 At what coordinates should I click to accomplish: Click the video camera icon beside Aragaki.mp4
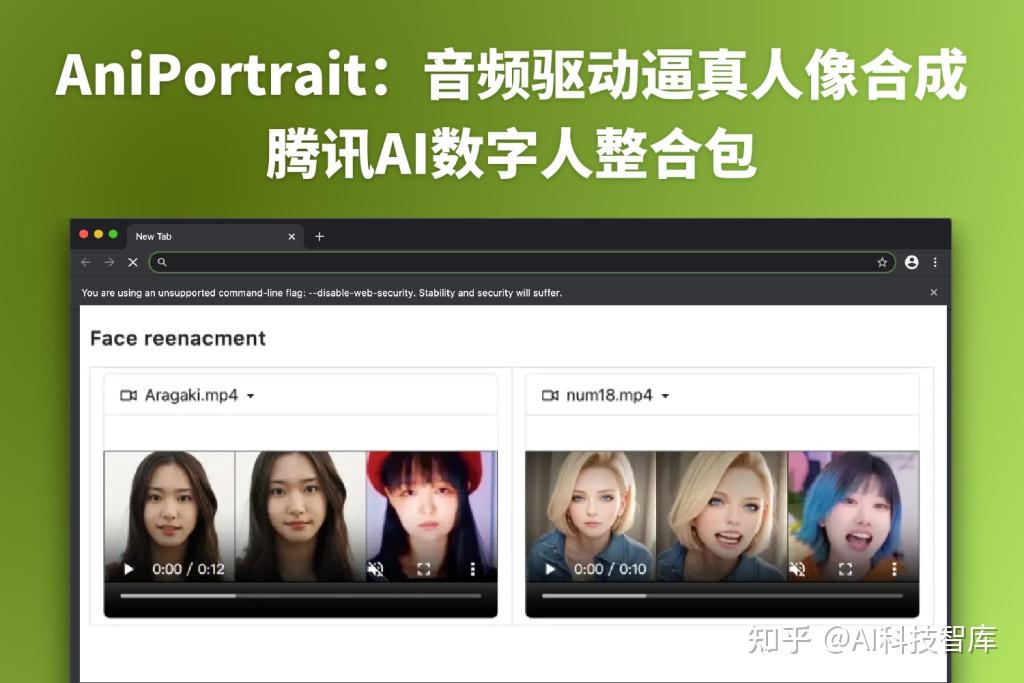pos(129,395)
